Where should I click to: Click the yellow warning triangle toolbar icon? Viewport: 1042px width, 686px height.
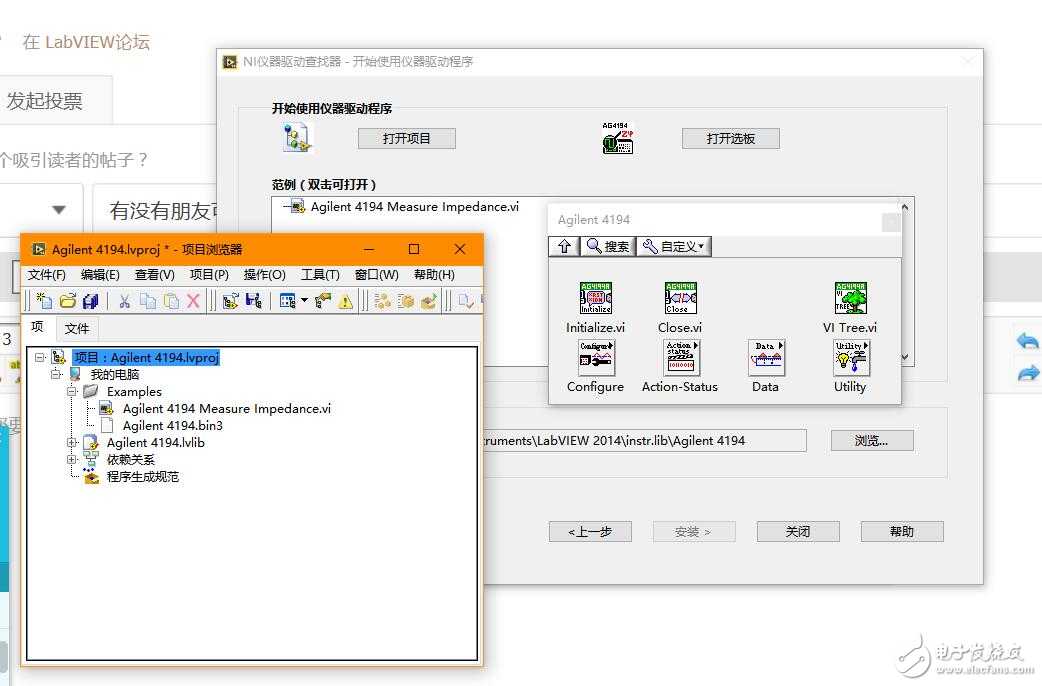pos(346,301)
